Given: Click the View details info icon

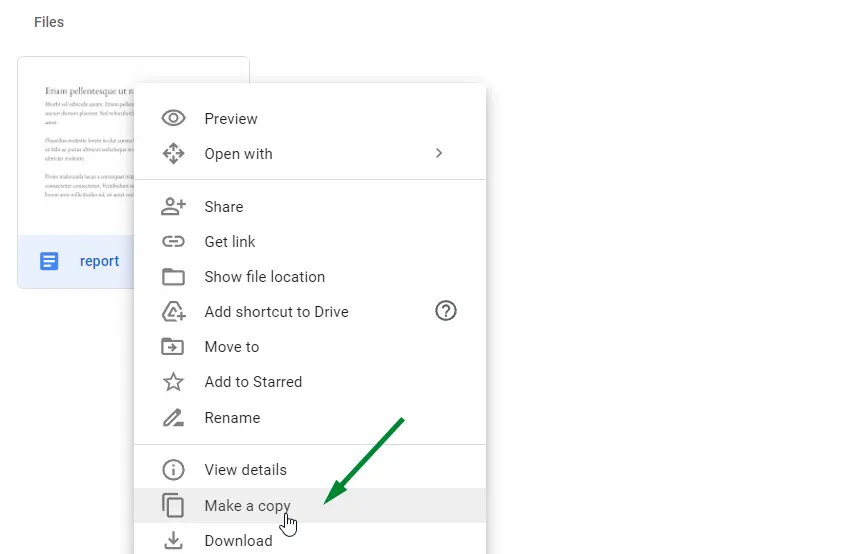Looking at the screenshot, I should tap(173, 470).
